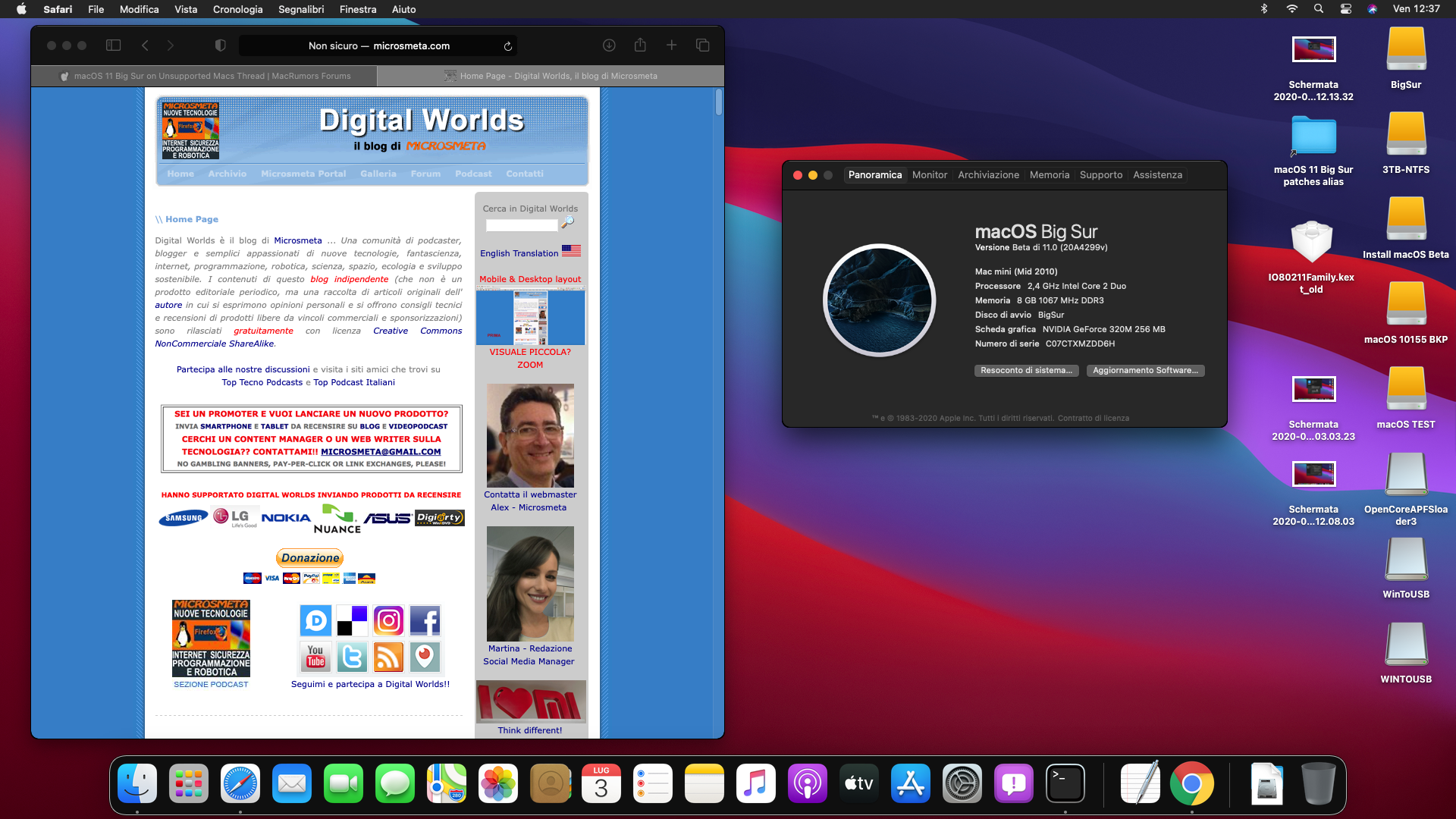The image size is (1456, 819).
Task: Switch to the Archiviazione tab
Action: pos(988,174)
